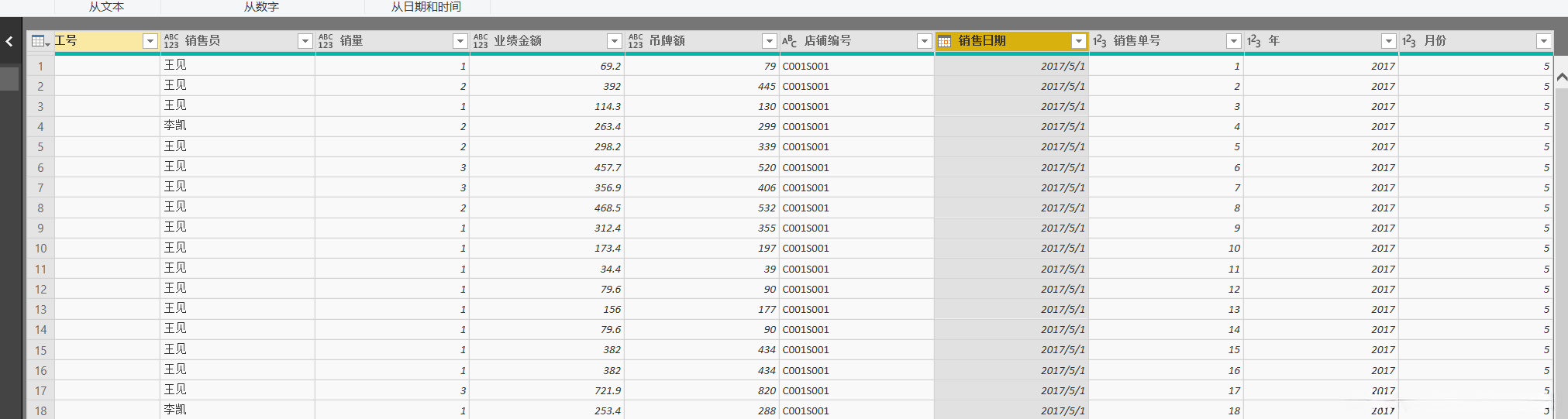Open filter dropdown for 销售单号 column
Screen dimensions: 1568x419
point(1234,41)
